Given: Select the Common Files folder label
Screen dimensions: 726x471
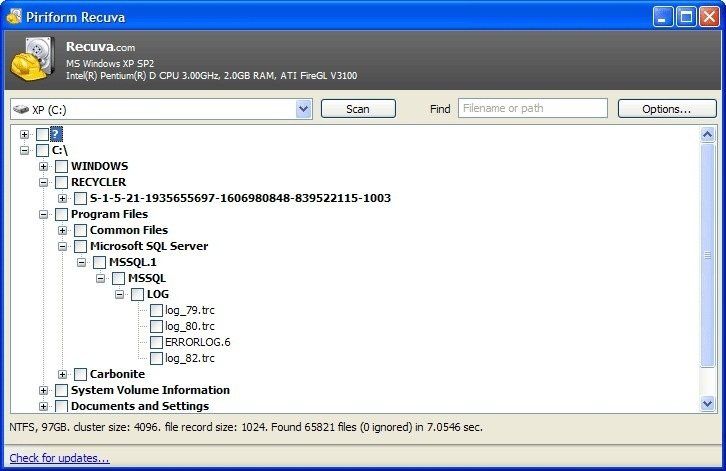Looking at the screenshot, I should 129,230.
